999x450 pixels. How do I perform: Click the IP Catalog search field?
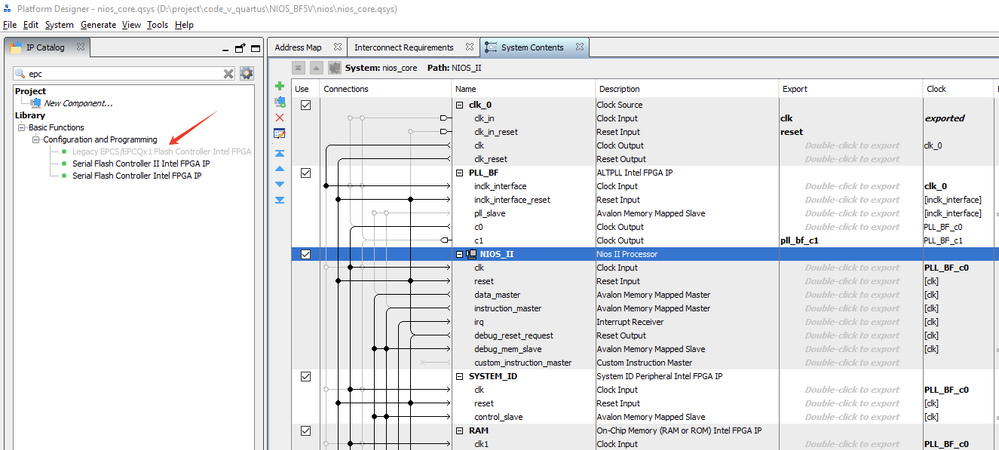pos(120,73)
